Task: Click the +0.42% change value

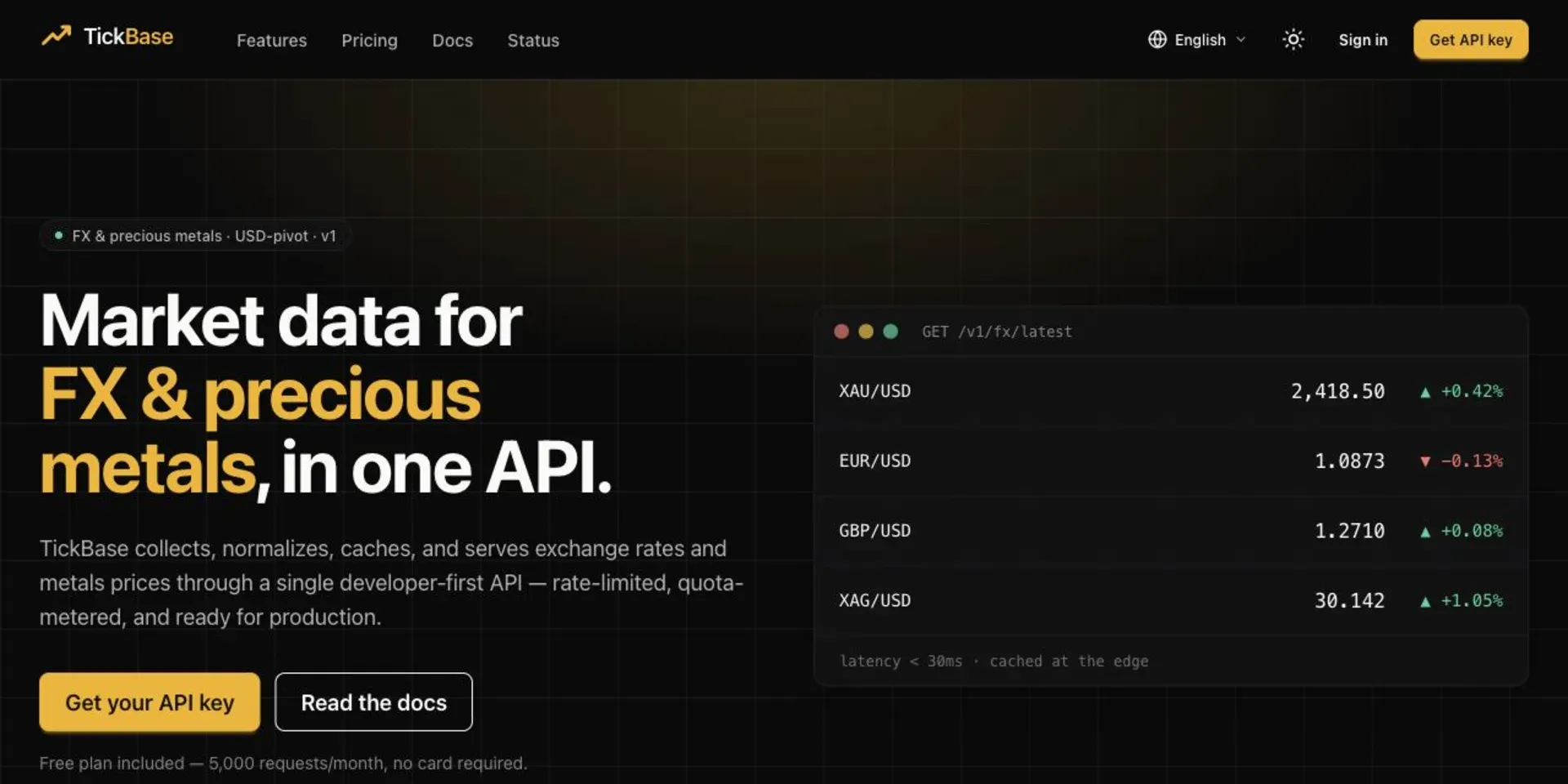Action: 1472,391
